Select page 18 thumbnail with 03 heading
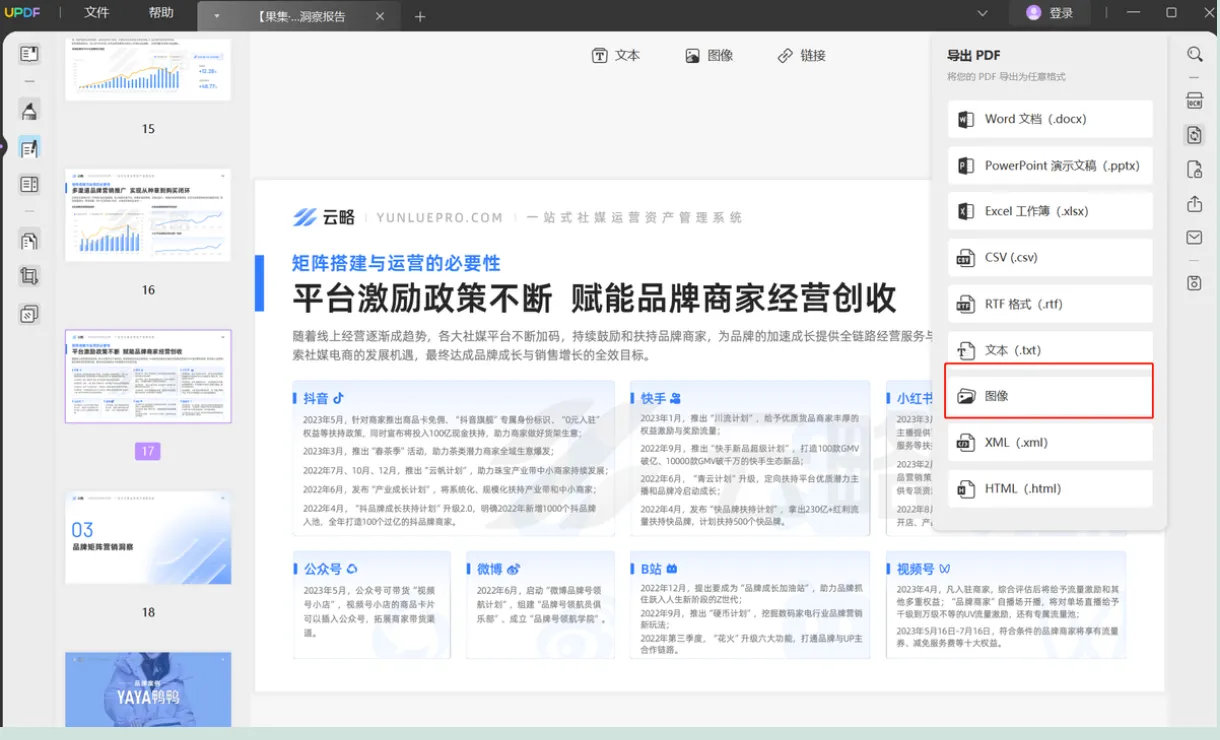 tap(148, 538)
